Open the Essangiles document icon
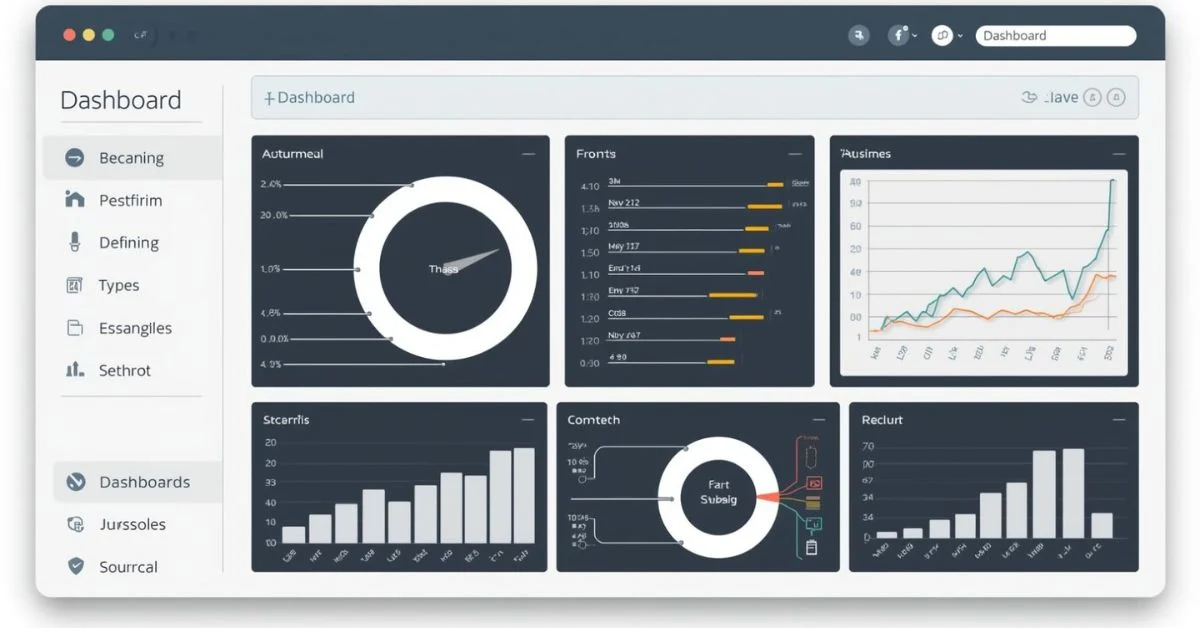Screen dimensions: 1200x628 tap(75, 327)
